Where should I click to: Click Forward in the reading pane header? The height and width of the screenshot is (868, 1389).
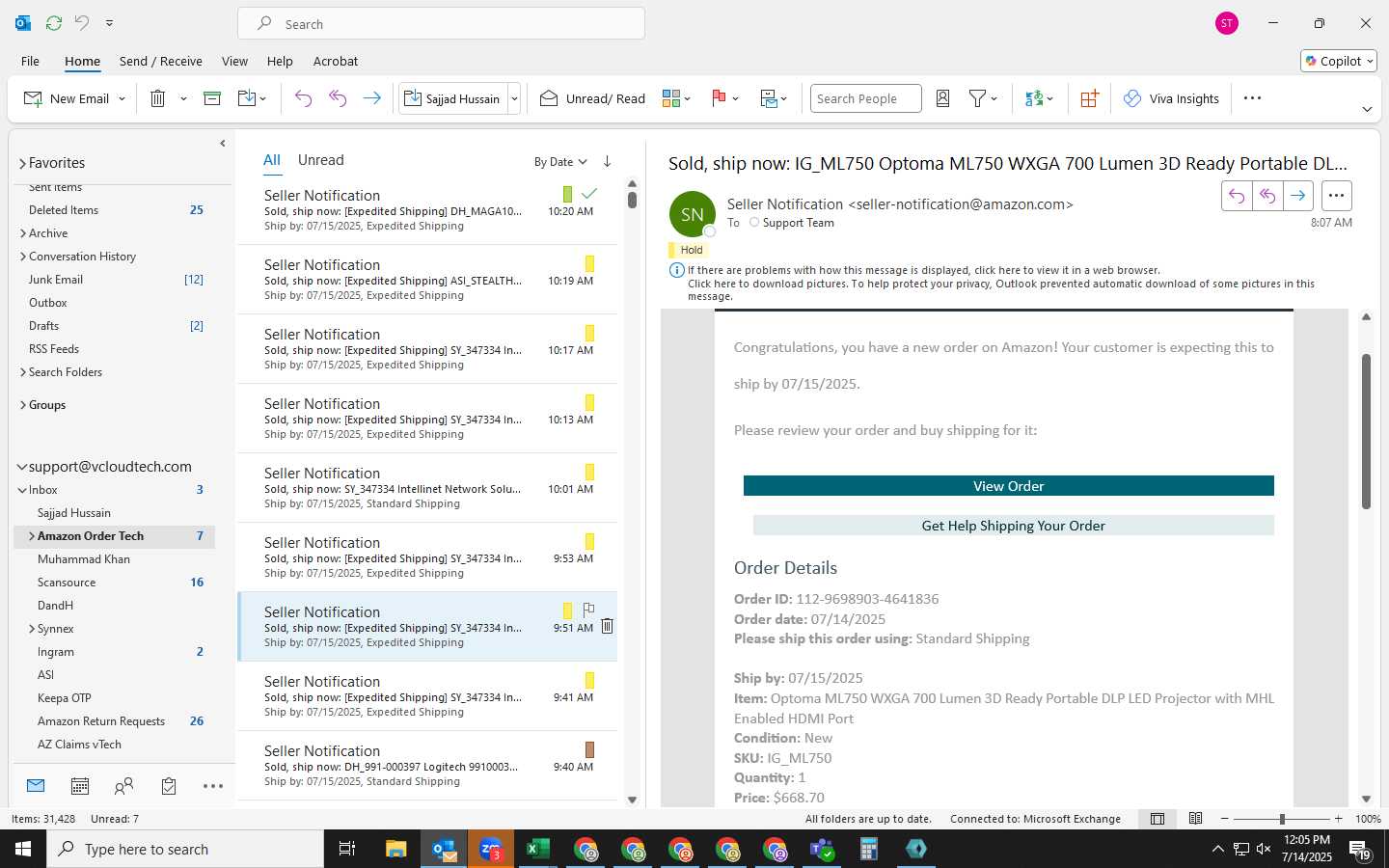[1298, 196]
